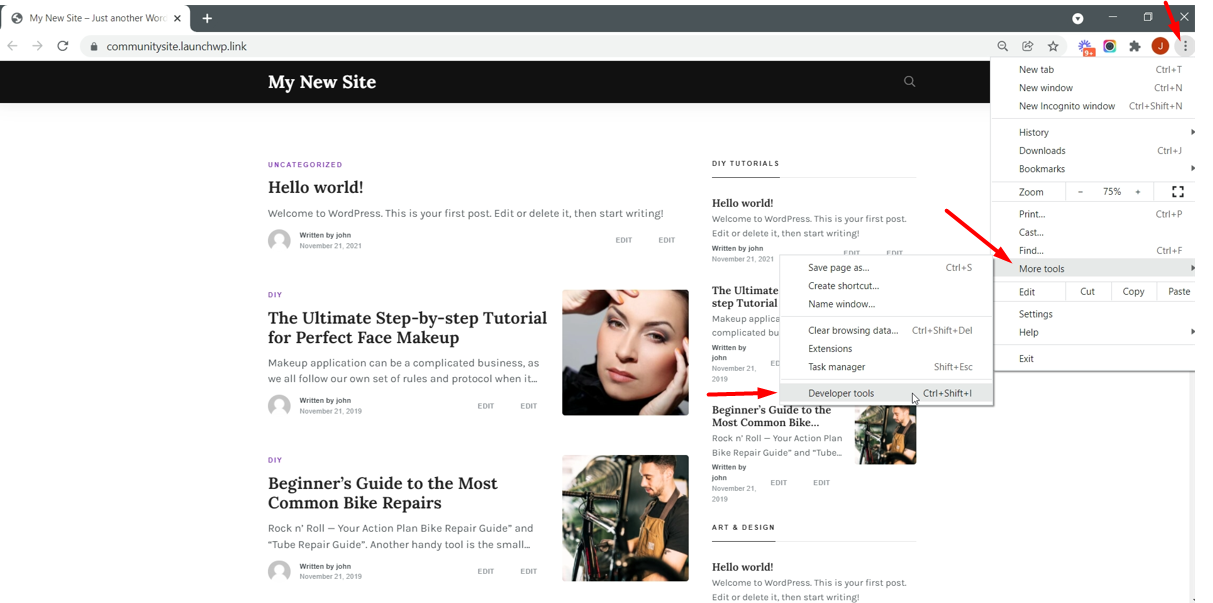Select New window menu item

1092,88
